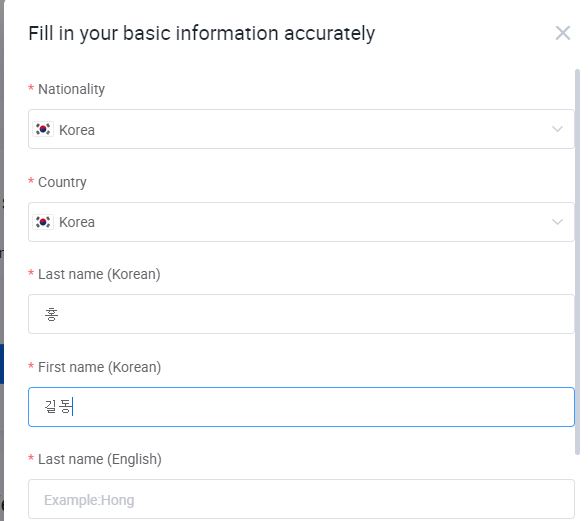Click the Country field label
The height and width of the screenshot is (521, 588).
(62, 182)
